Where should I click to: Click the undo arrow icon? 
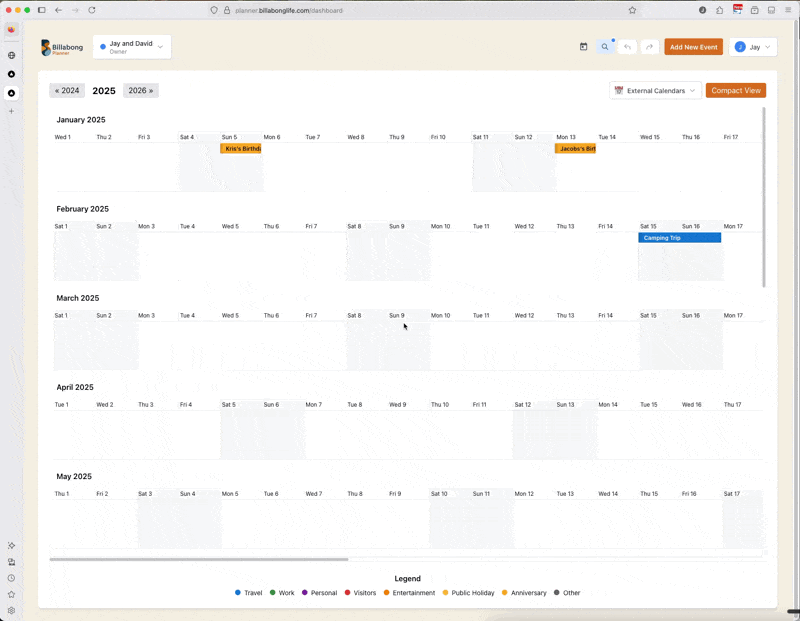click(627, 46)
